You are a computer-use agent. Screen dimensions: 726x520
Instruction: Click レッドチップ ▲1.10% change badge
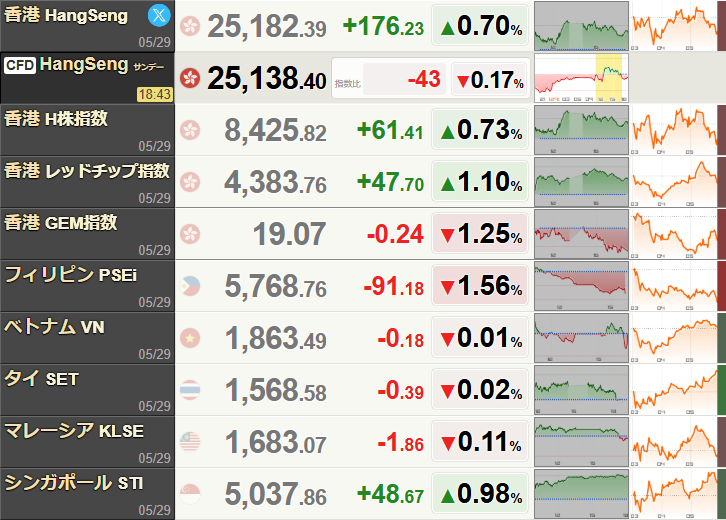click(480, 181)
